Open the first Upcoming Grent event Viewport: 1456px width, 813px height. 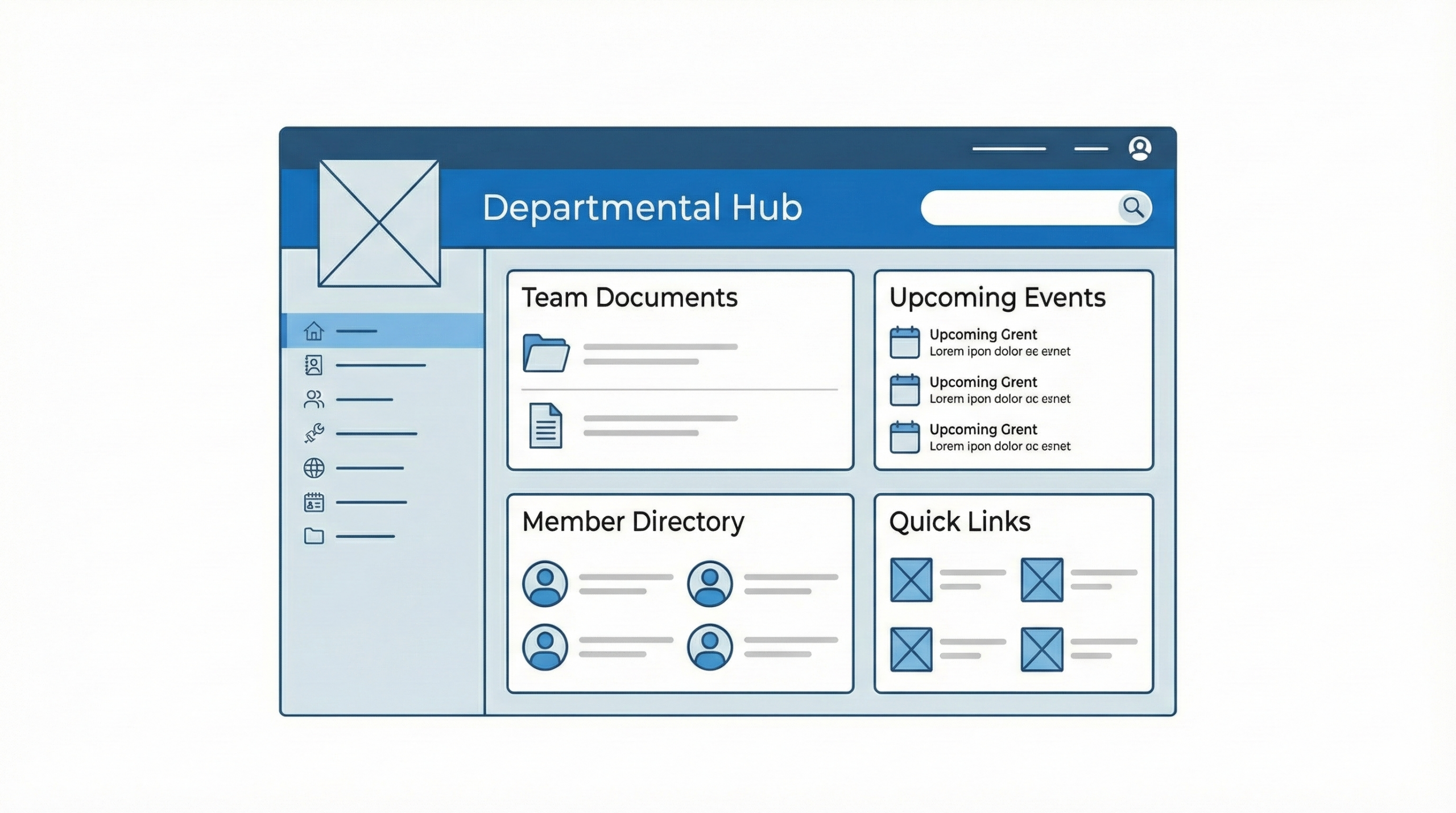983,335
